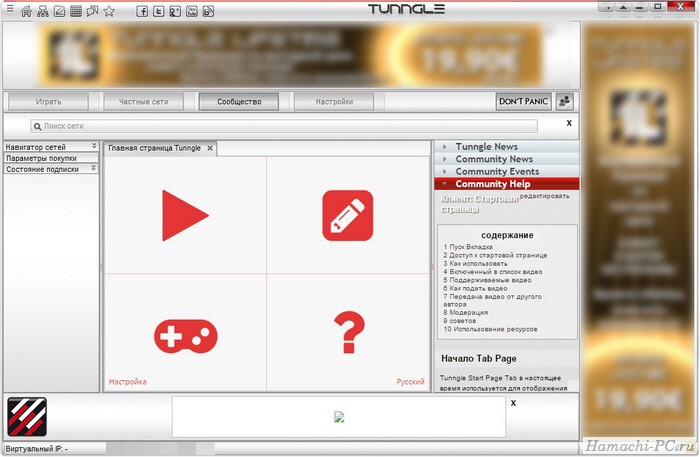Viewport: 700px width, 457px height.
Task: Open contents item Как использовать
Action: (x=475, y=263)
